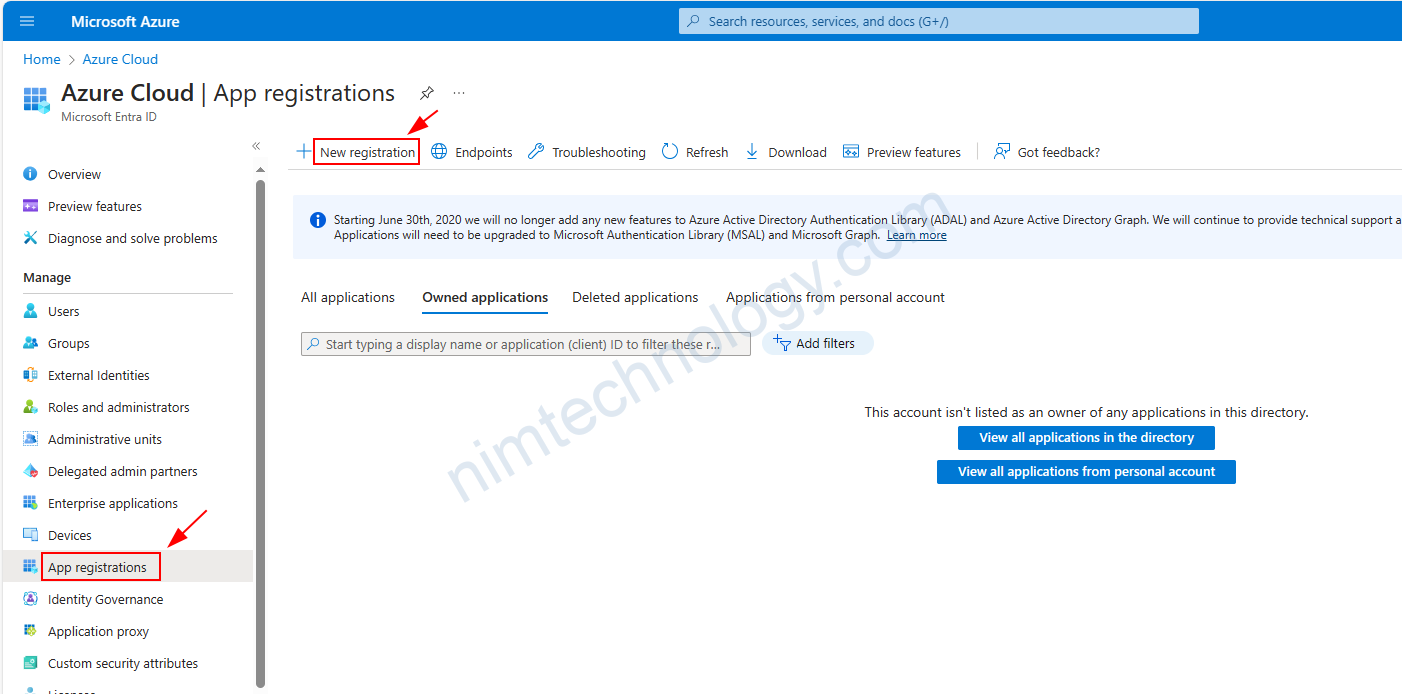Download the app registrations list
This screenshot has height=694, width=1402.
[x=786, y=152]
